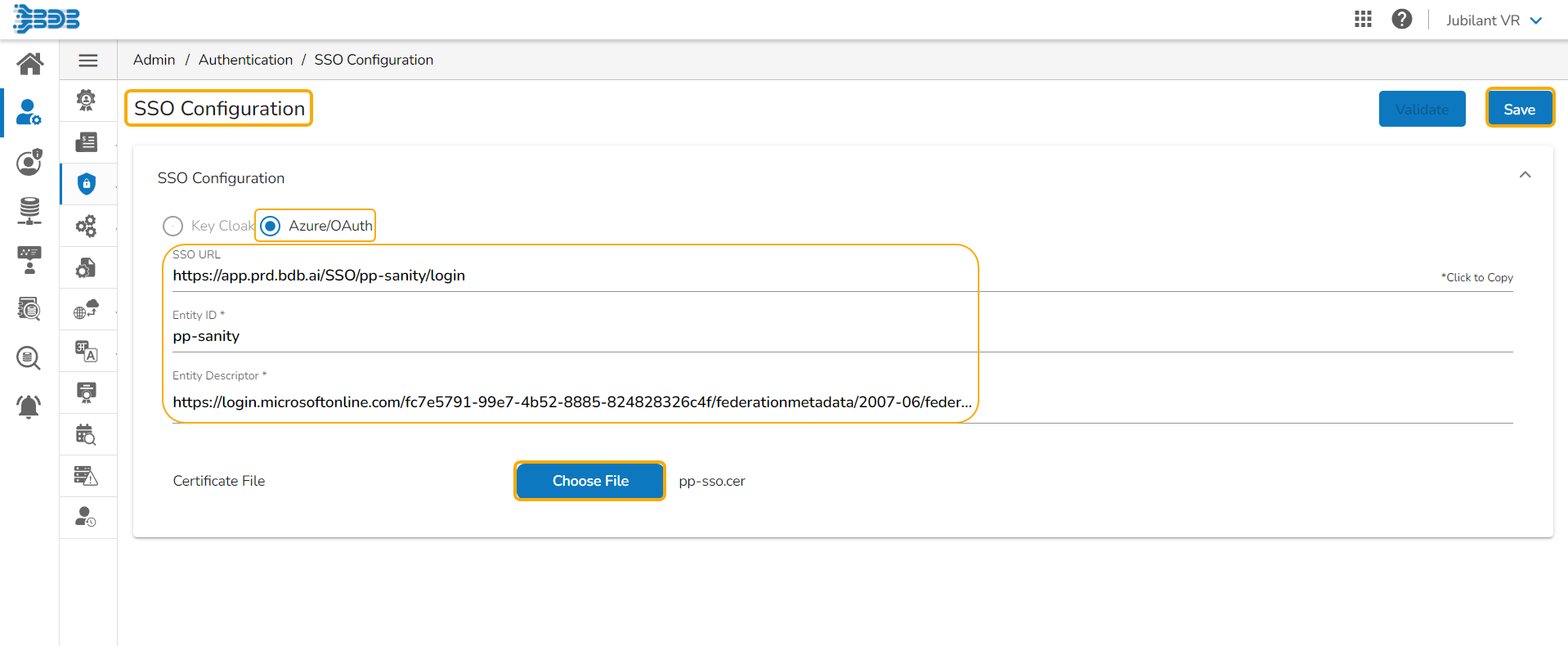Open the Help question mark icon

pos(1402,20)
